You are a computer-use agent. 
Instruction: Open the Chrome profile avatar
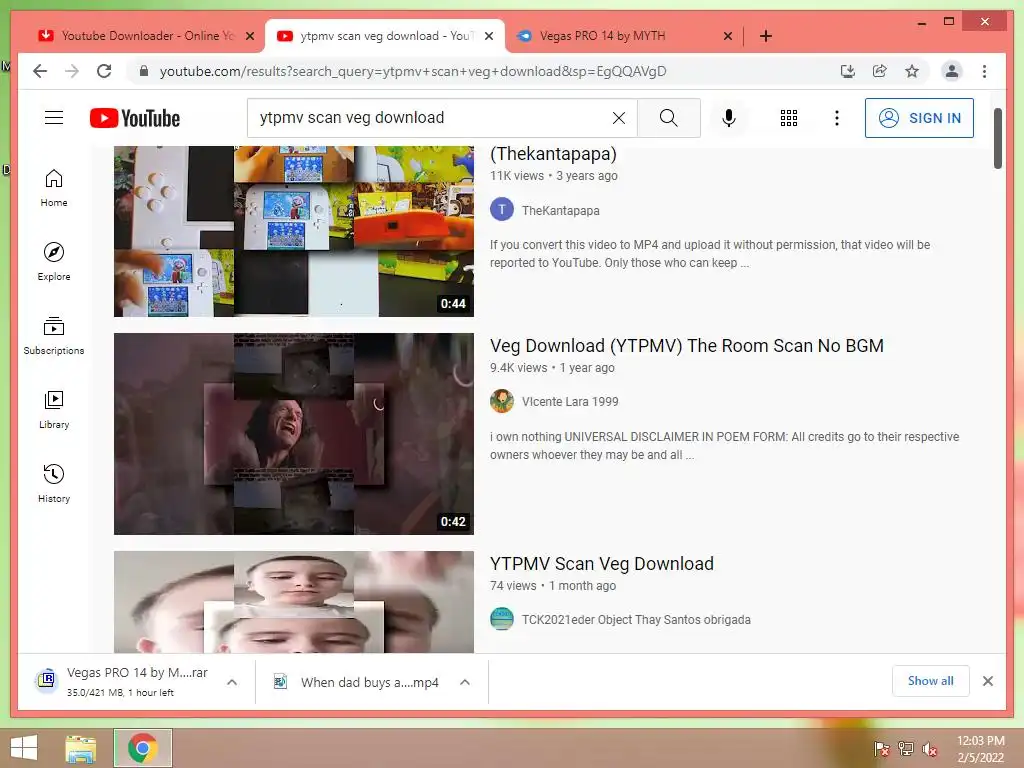coord(952,71)
